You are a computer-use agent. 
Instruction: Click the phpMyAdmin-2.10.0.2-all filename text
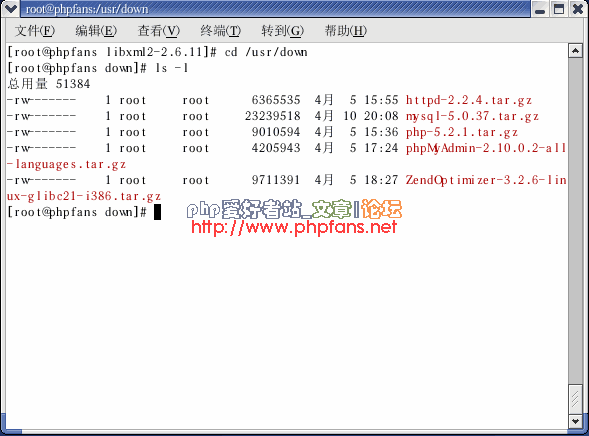click(486, 148)
